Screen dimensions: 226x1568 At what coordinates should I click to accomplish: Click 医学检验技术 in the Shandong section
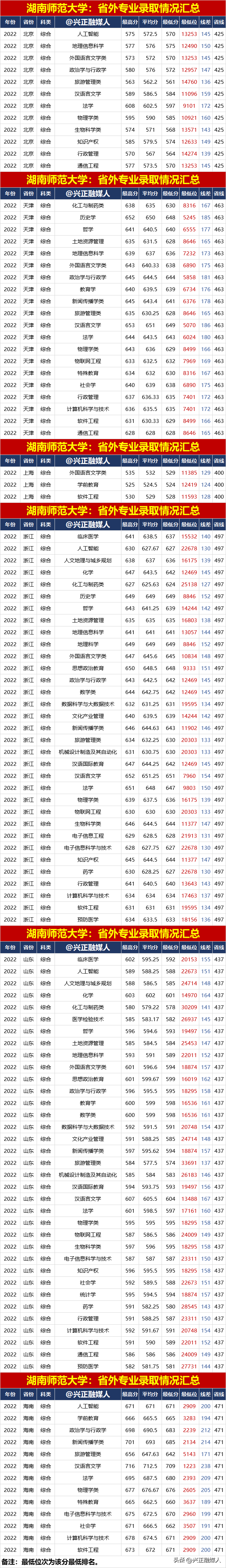pos(88,1019)
